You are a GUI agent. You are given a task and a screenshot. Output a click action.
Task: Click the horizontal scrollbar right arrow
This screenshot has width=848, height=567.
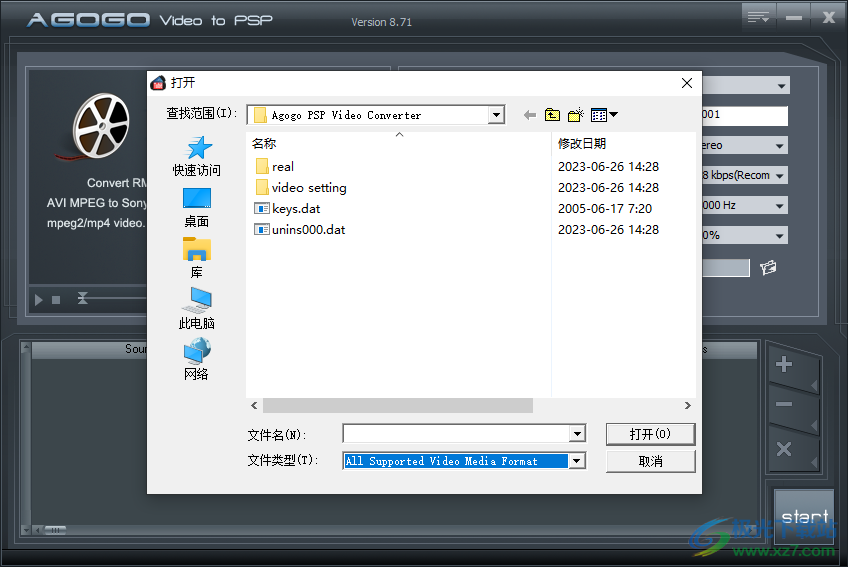coord(687,405)
